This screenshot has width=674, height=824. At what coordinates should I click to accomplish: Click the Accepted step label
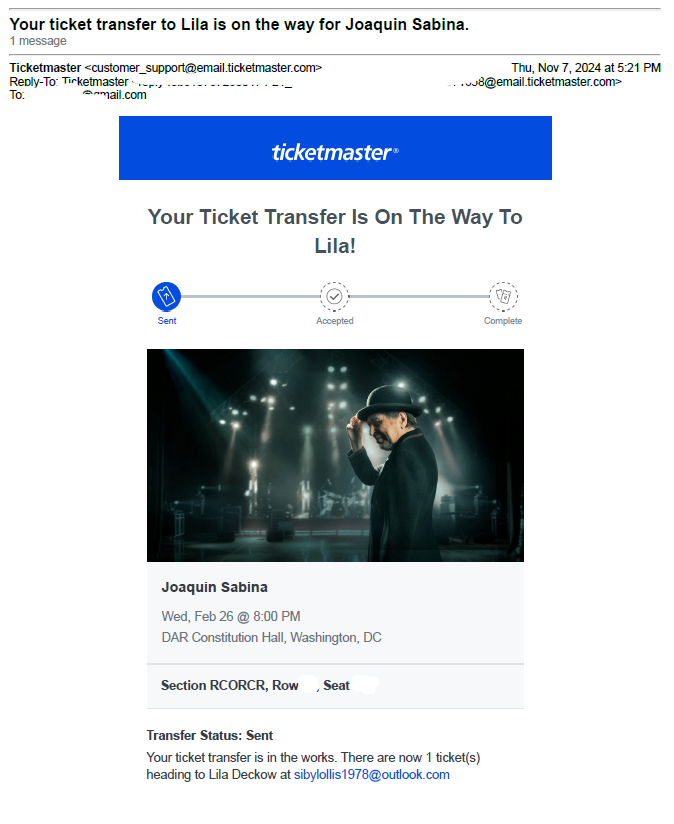click(x=335, y=321)
